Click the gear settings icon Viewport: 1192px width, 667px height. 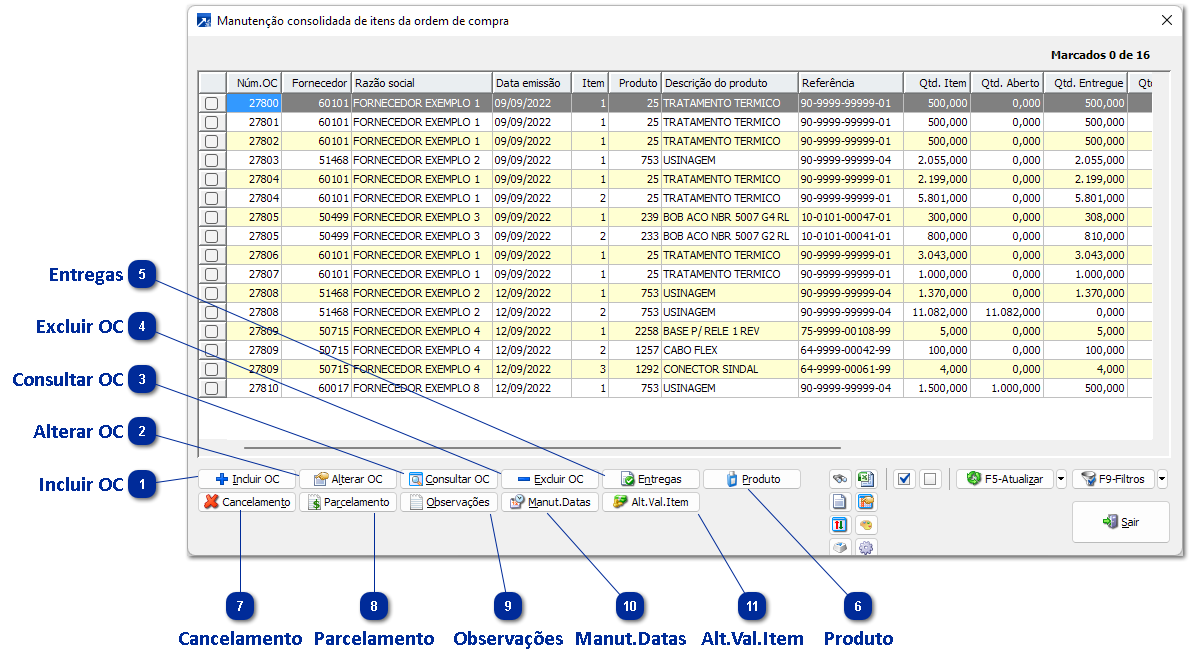click(x=866, y=547)
